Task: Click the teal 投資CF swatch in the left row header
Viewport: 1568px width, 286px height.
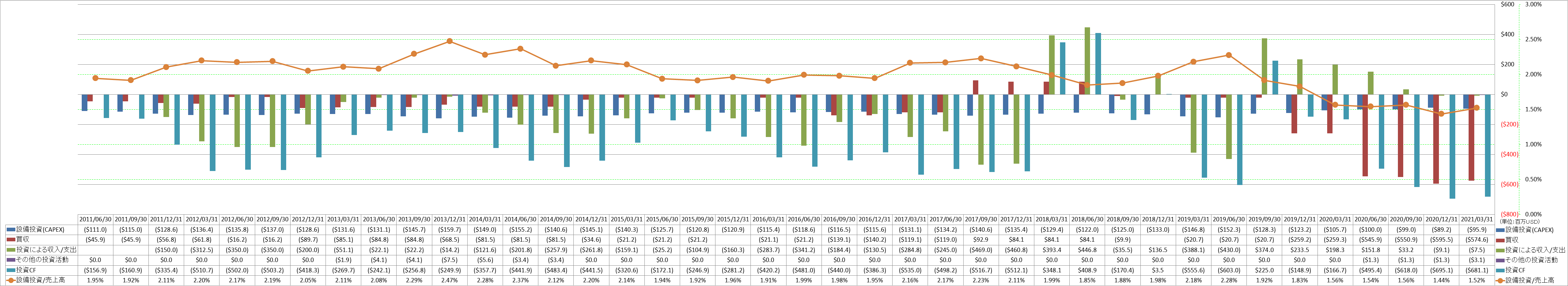Action: pos(11,270)
